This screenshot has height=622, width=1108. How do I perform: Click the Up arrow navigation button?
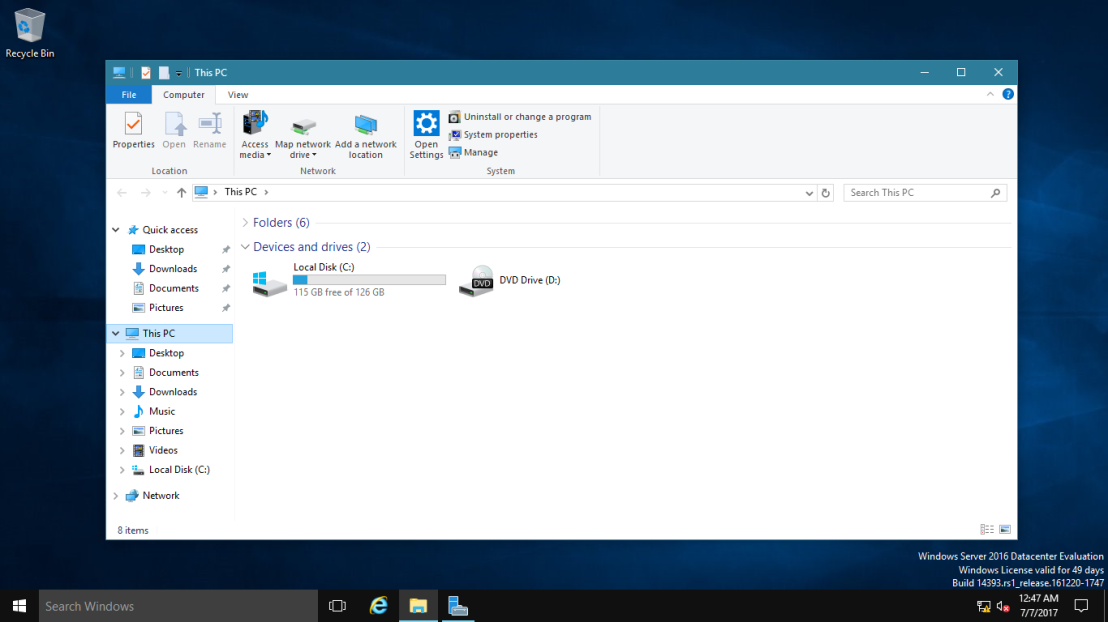click(x=181, y=193)
